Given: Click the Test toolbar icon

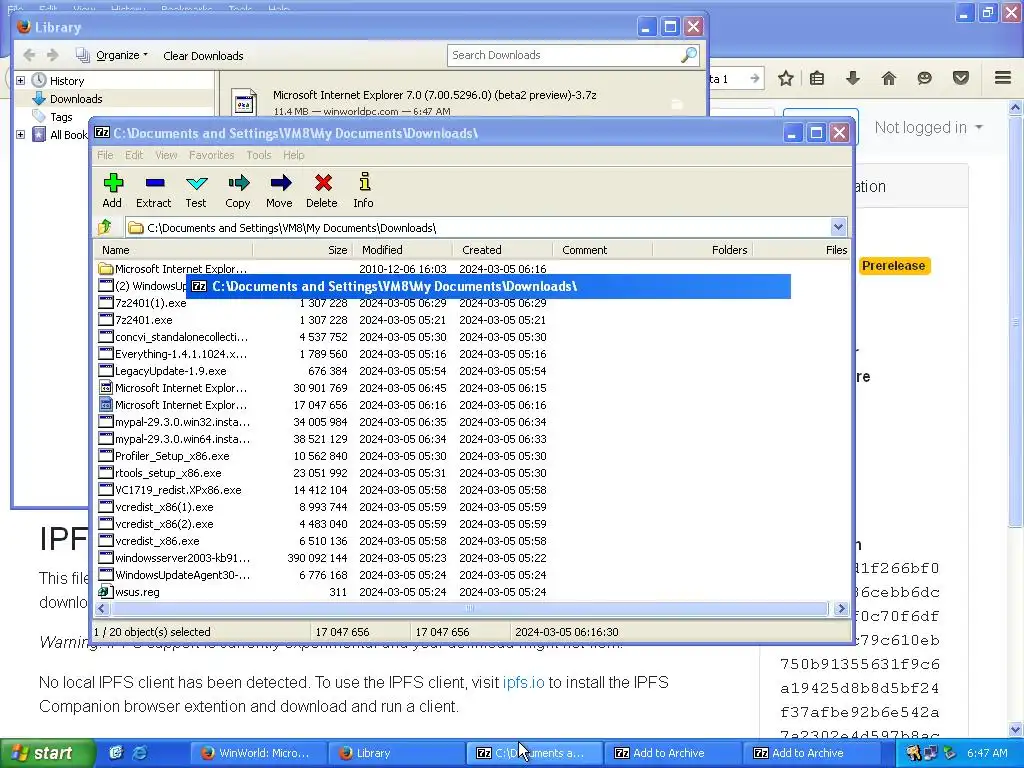Looking at the screenshot, I should (196, 184).
